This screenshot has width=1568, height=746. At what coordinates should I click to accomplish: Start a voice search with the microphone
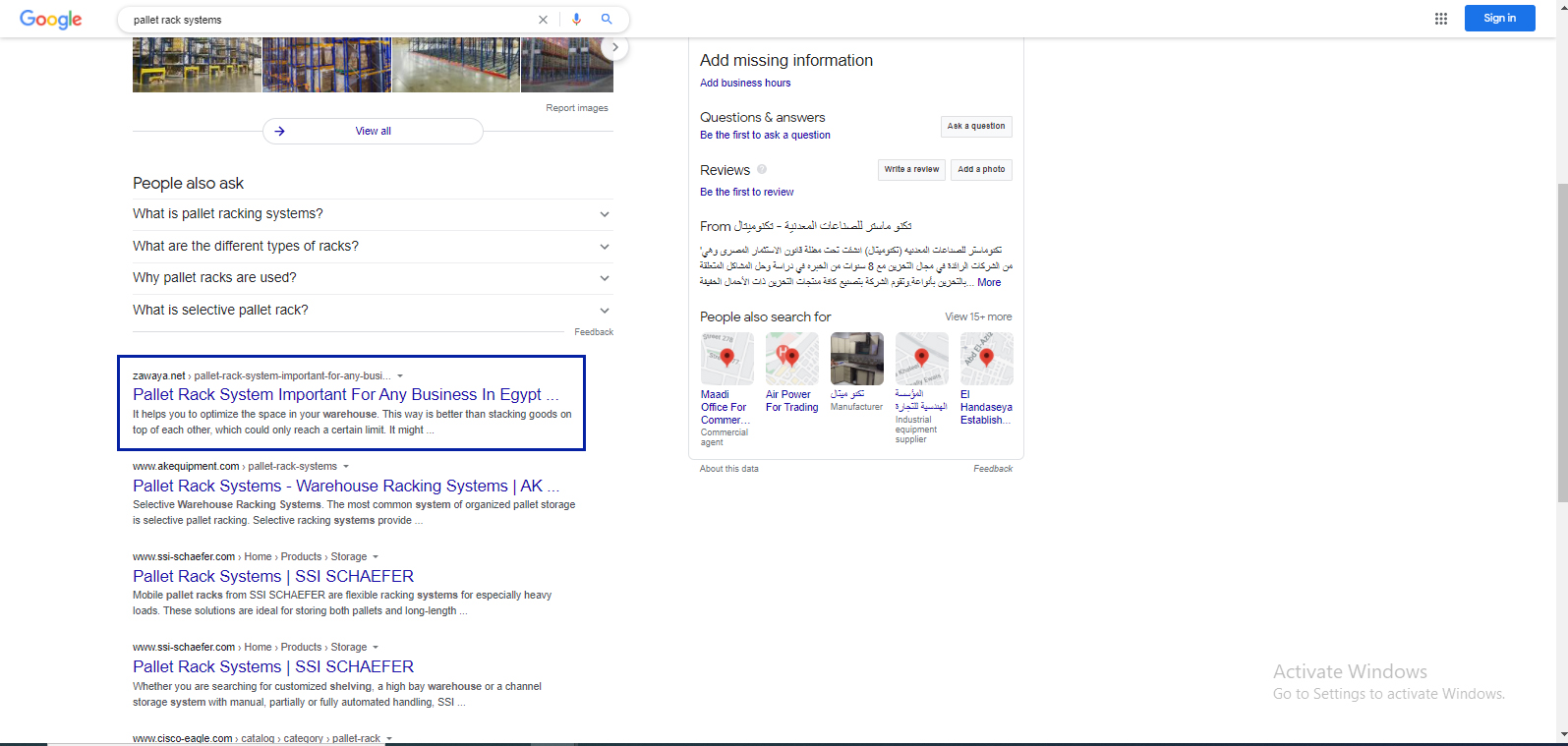pyautogui.click(x=576, y=20)
